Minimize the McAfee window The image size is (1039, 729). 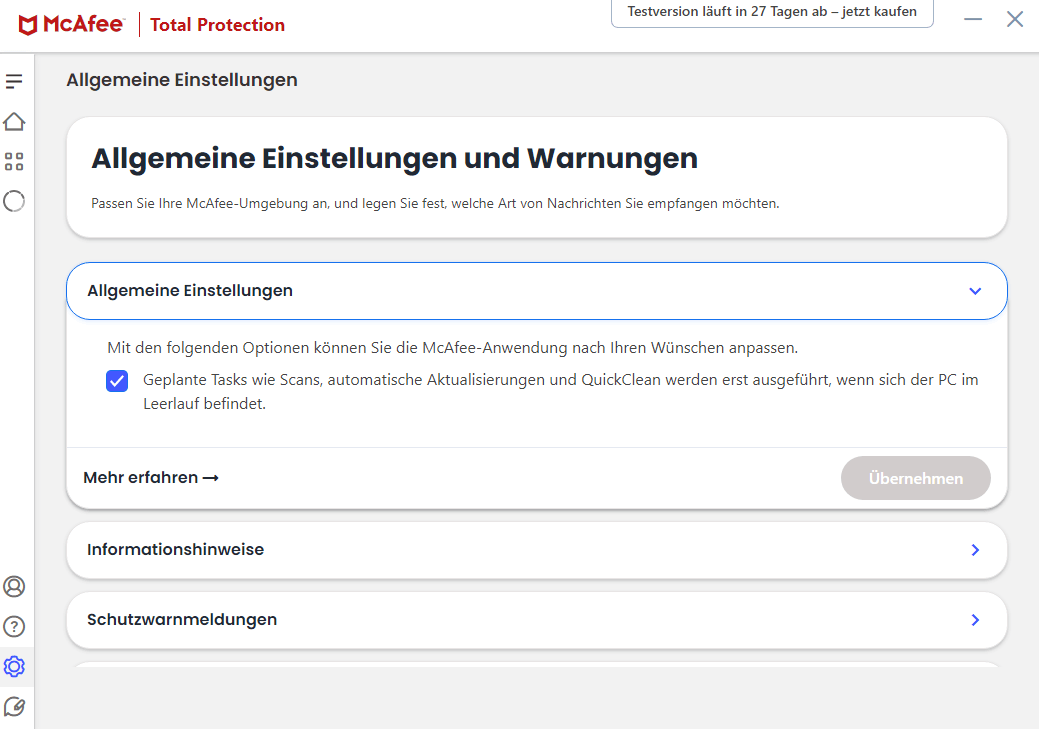[973, 19]
